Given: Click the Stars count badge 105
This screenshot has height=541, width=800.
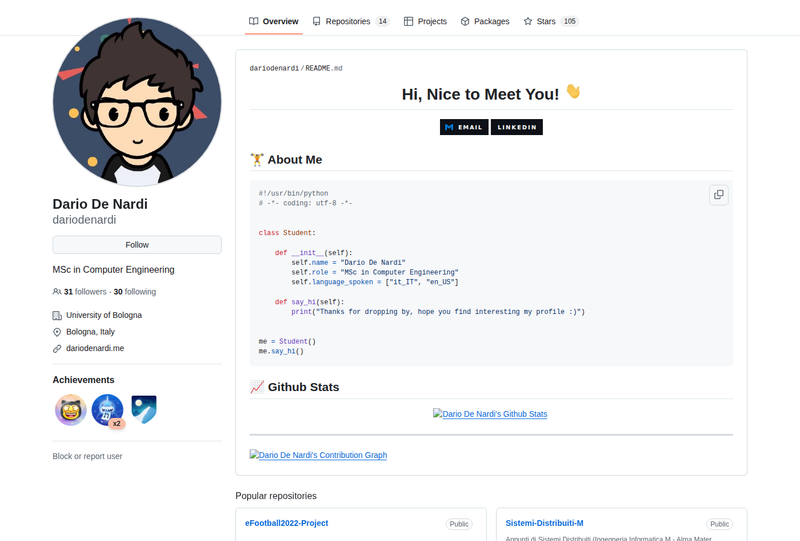Looking at the screenshot, I should coord(569,21).
